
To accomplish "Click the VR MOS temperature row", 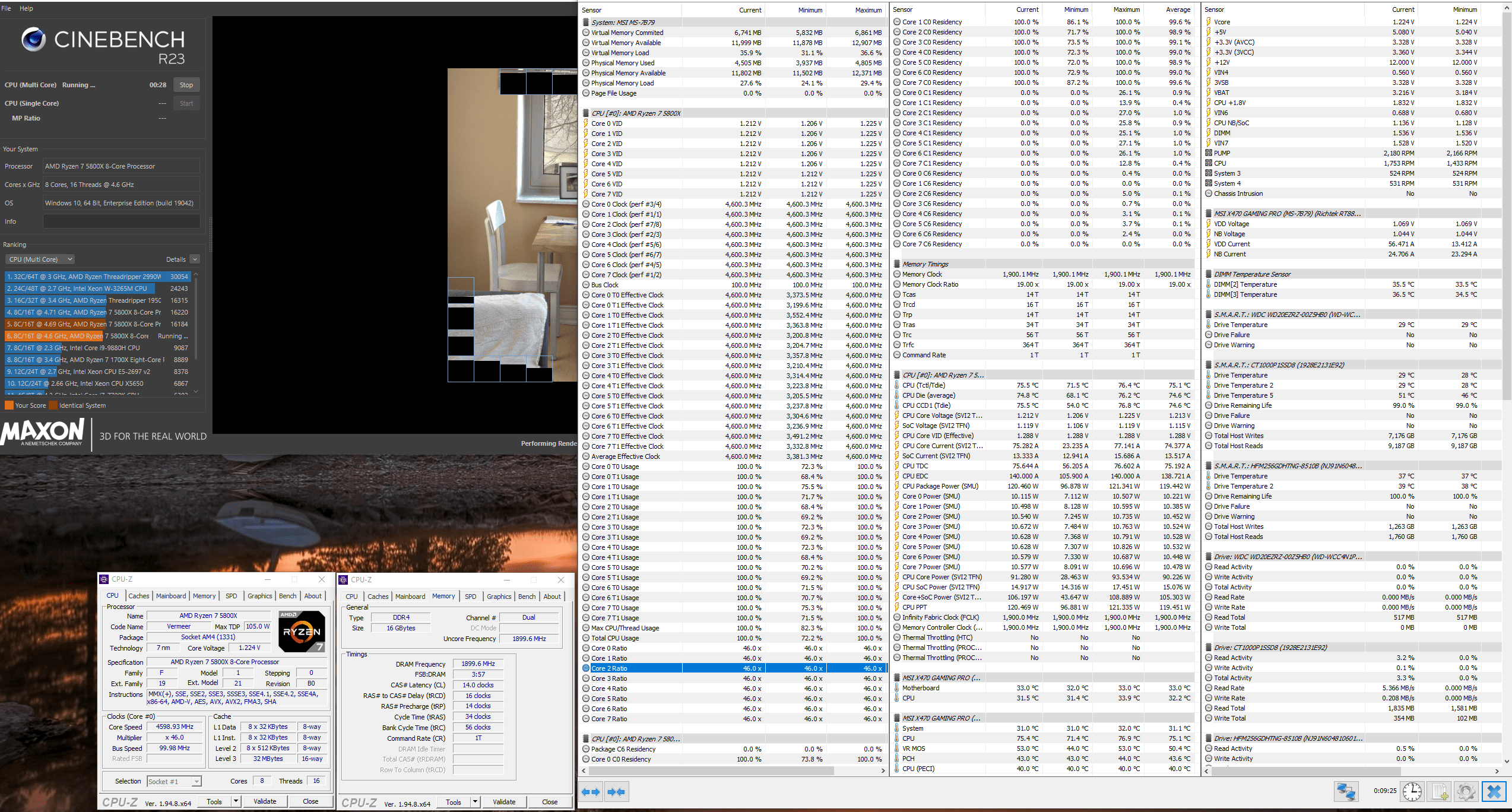I will [x=1044, y=748].
